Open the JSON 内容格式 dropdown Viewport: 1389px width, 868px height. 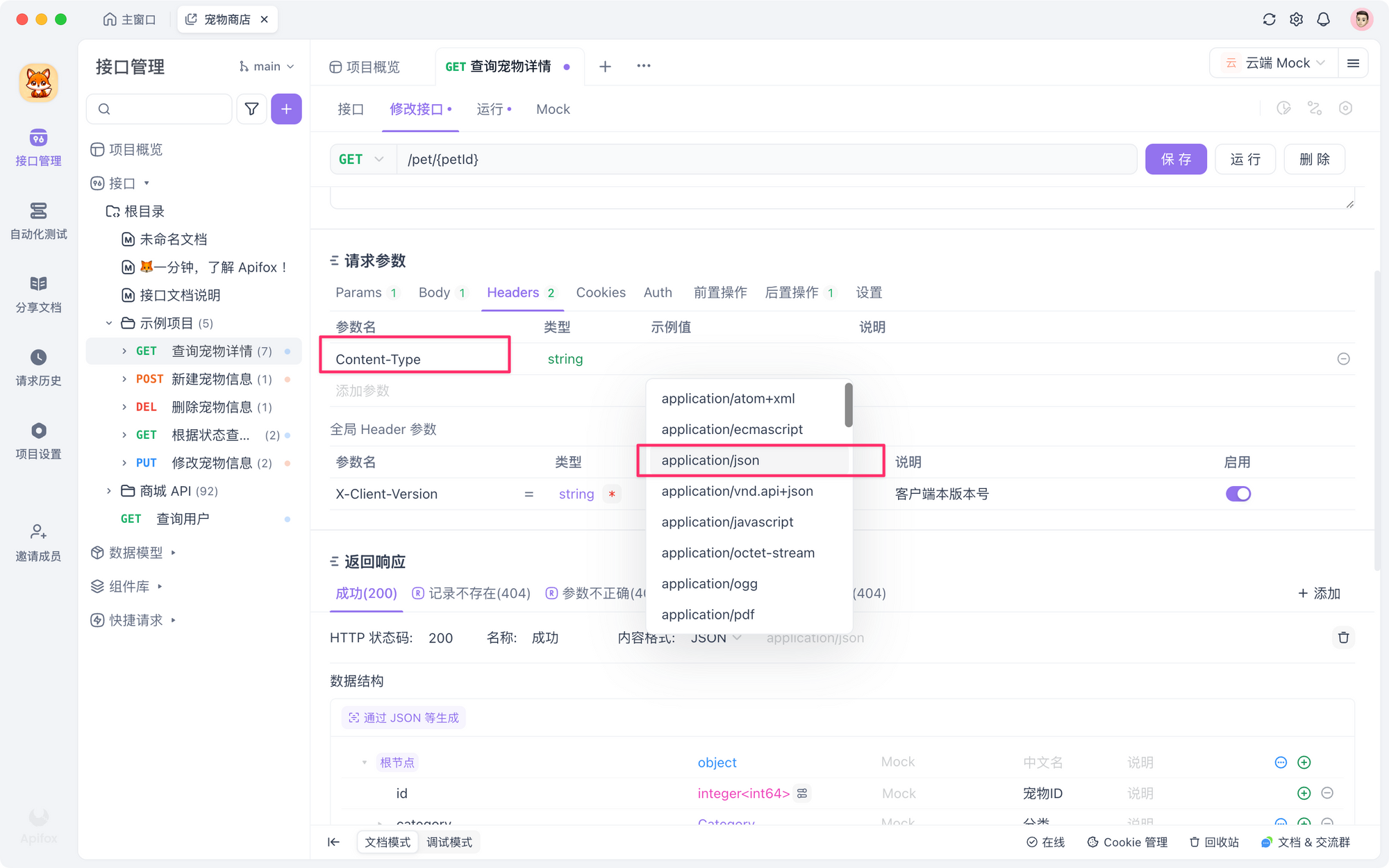(716, 637)
